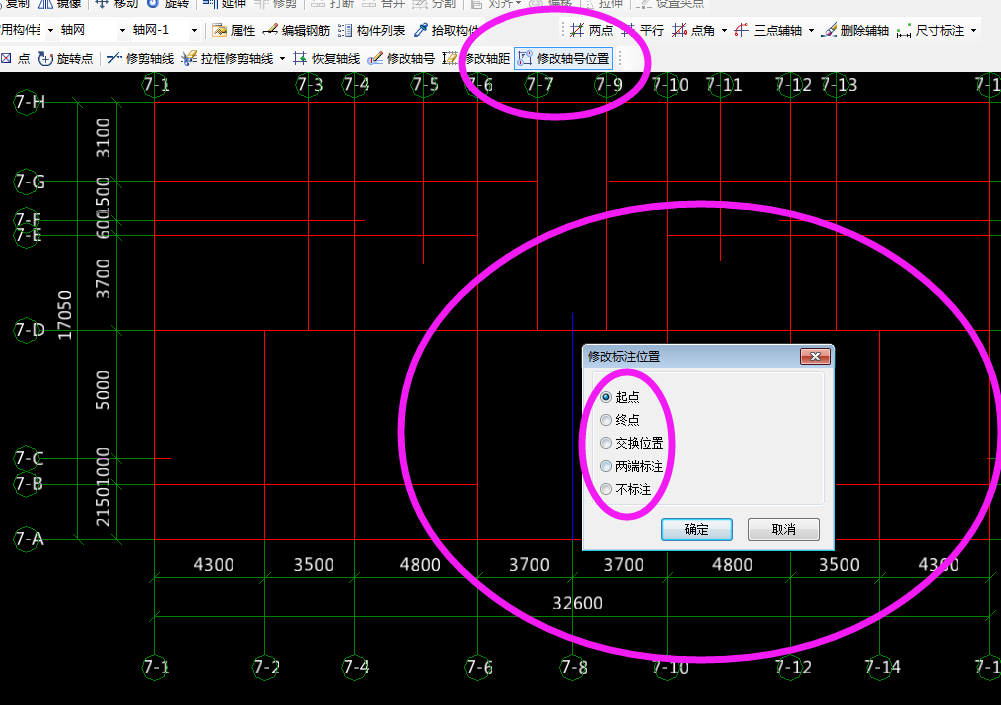The width and height of the screenshot is (1001, 705).
Task: Pick the 平行 parallel auxiliary axis tool
Action: [643, 30]
